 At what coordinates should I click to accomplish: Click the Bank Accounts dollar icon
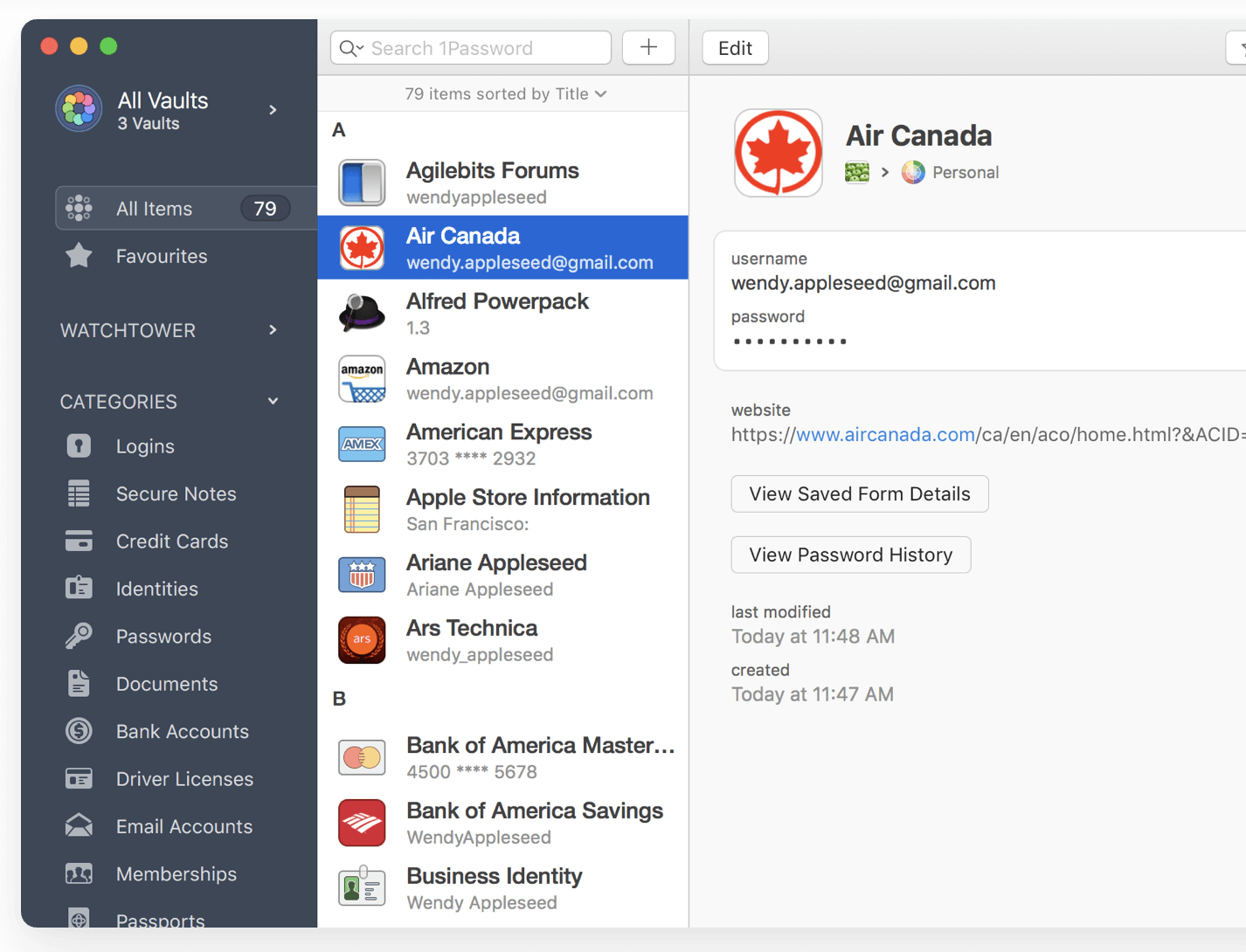[79, 730]
